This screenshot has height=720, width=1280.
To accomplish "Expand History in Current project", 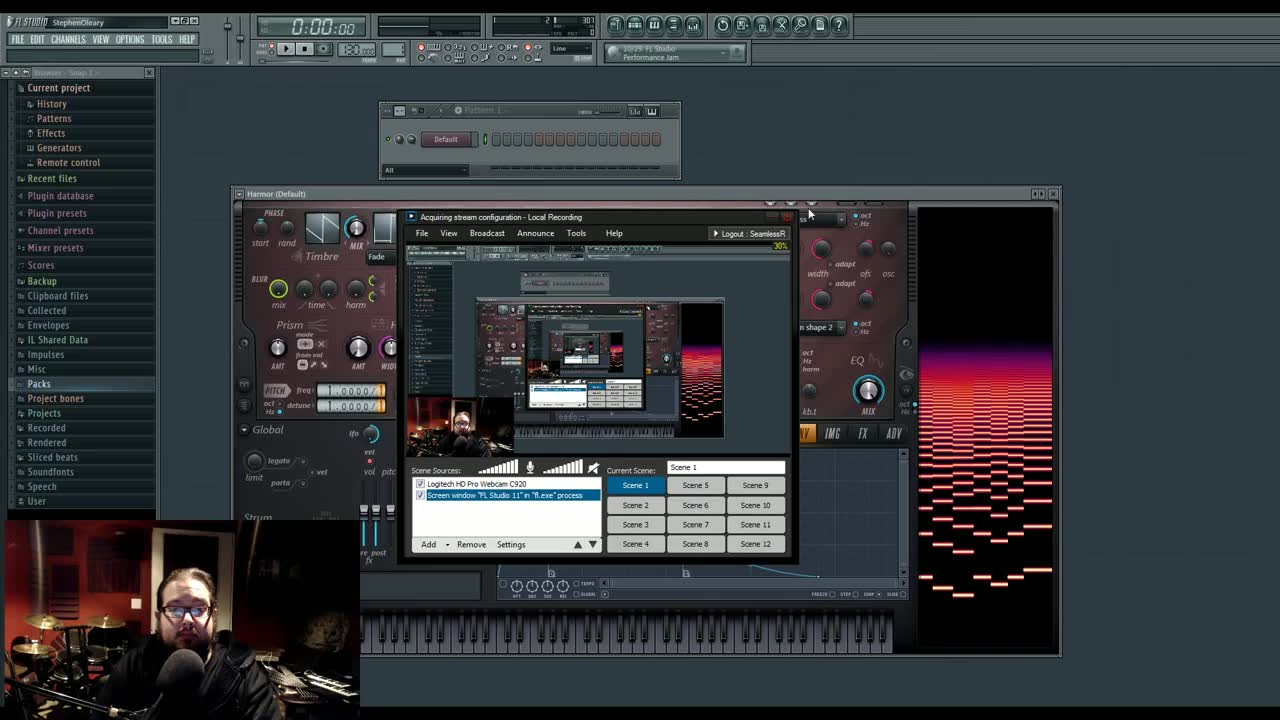I will 51,104.
